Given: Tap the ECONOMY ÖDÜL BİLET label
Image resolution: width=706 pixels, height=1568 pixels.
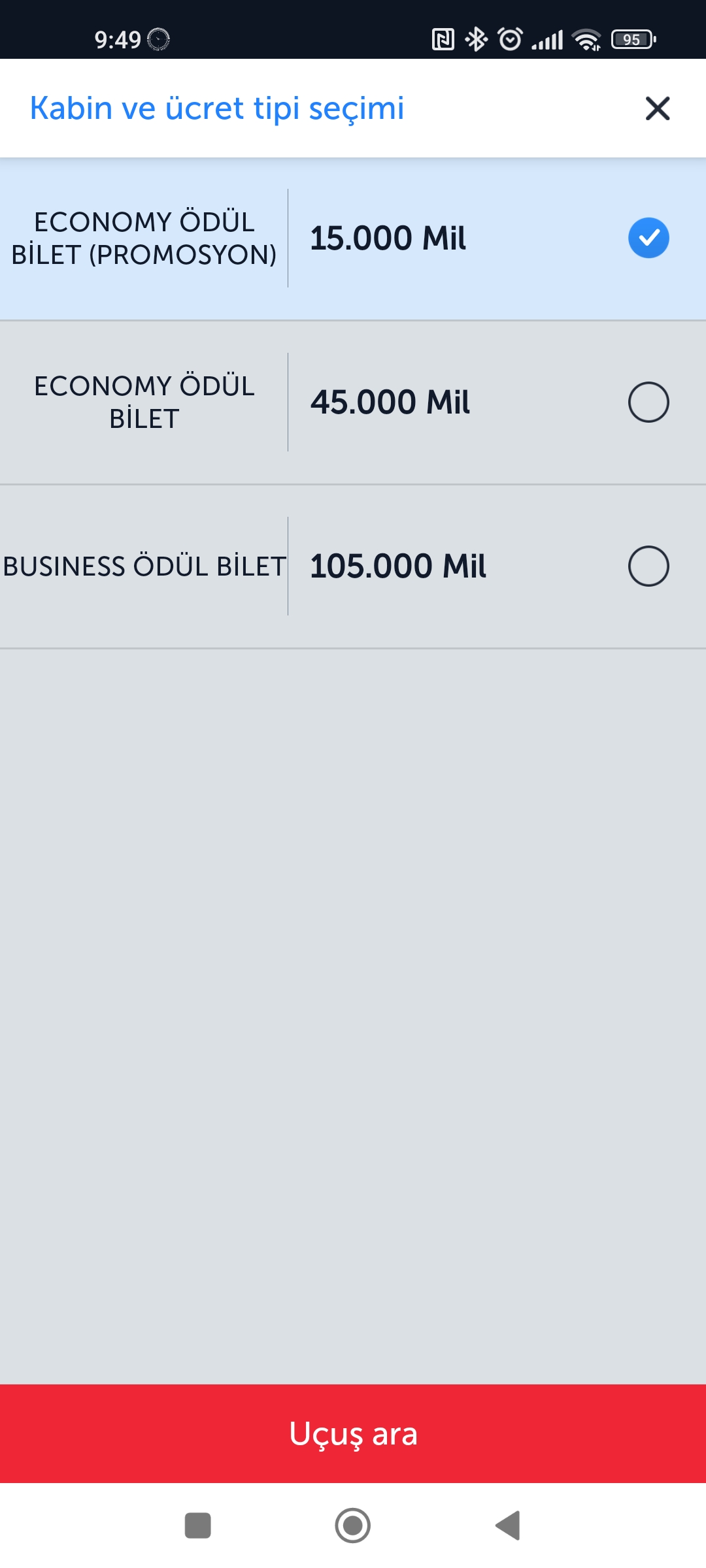Looking at the screenshot, I should (144, 402).
